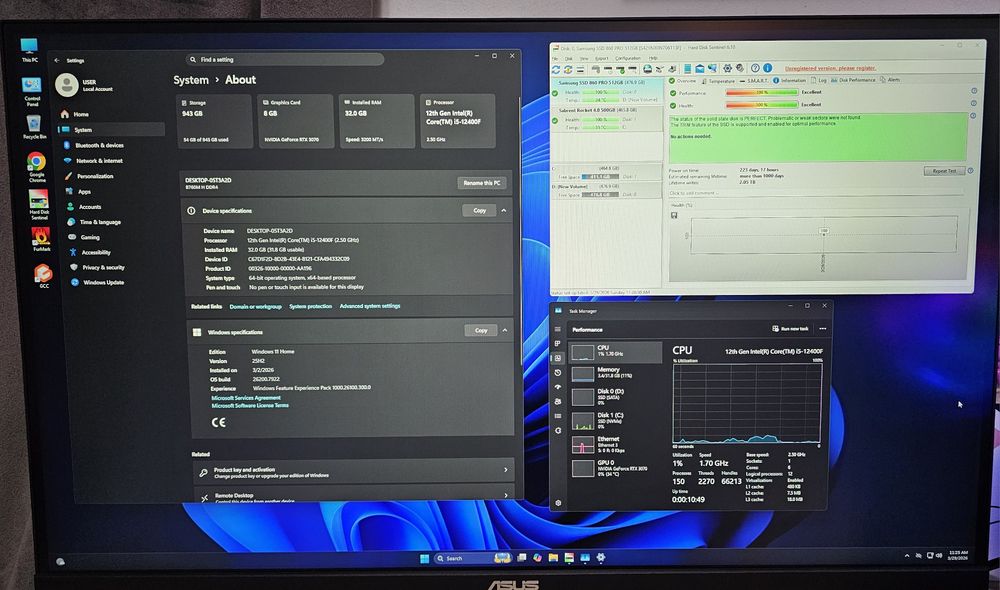
Task: Open Users icon in Task Manager sidebar
Action: pos(557,401)
